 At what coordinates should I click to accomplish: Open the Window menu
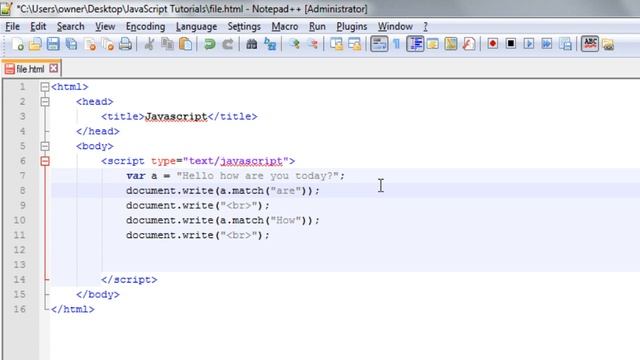pos(395,27)
